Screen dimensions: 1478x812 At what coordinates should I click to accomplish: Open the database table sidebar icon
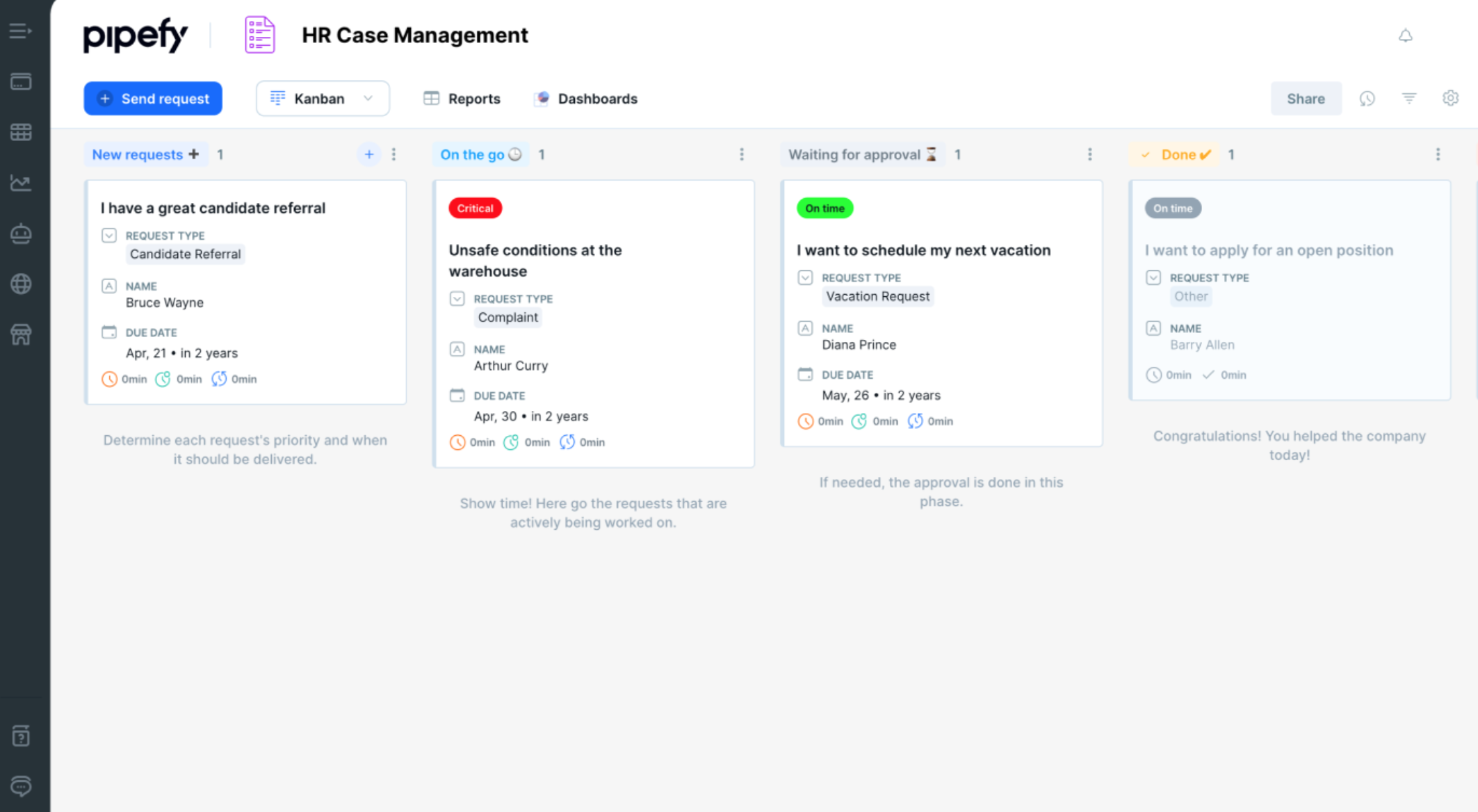click(21, 132)
